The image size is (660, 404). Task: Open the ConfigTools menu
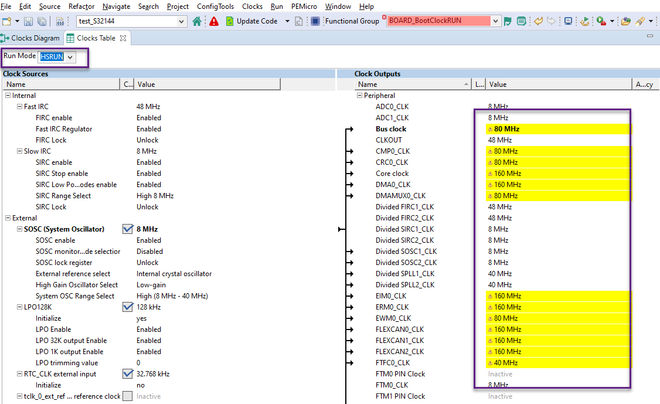(x=215, y=6)
